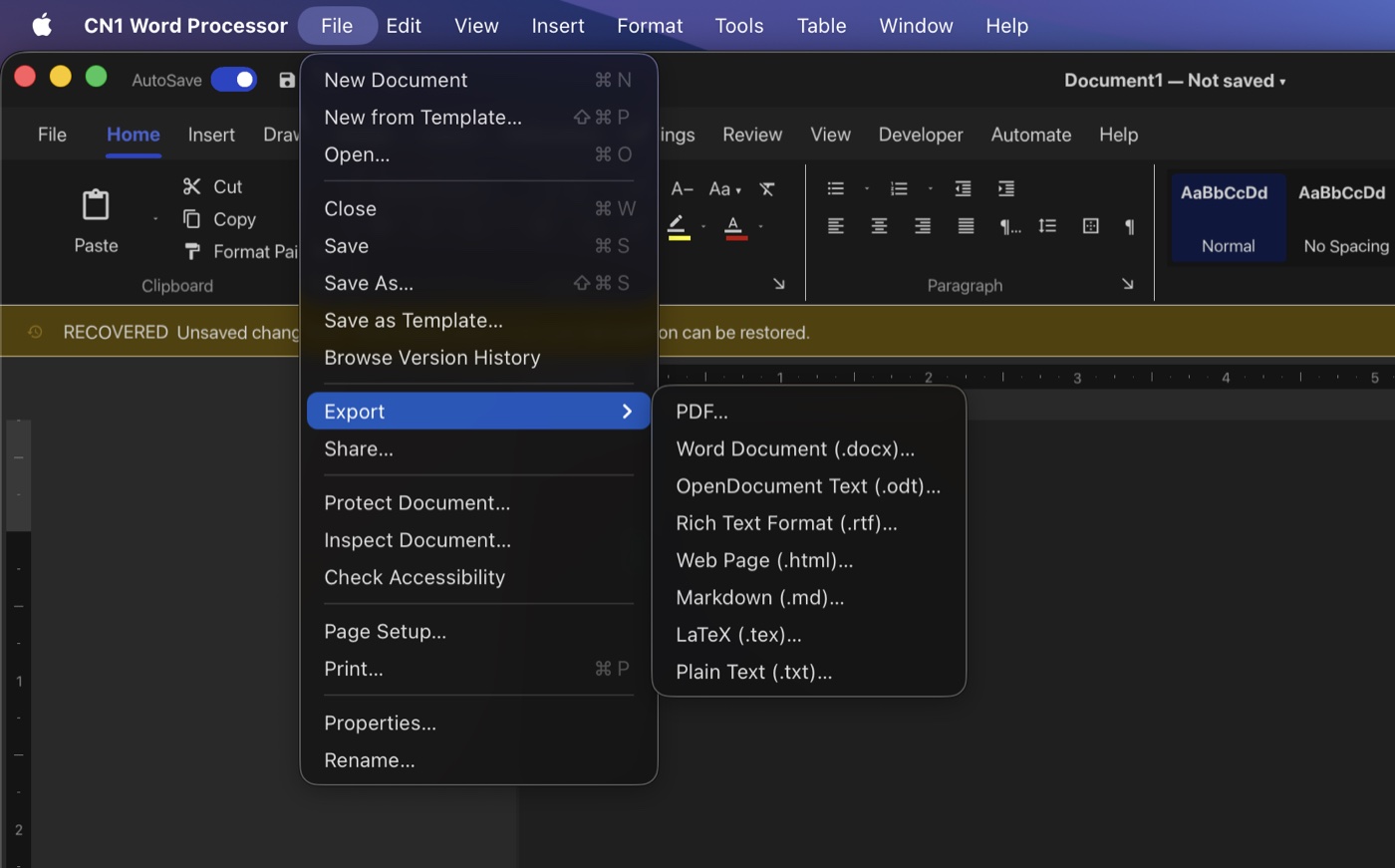Open the bullet list style dropdown arrow
Image resolution: width=1395 pixels, height=868 pixels.
866,188
